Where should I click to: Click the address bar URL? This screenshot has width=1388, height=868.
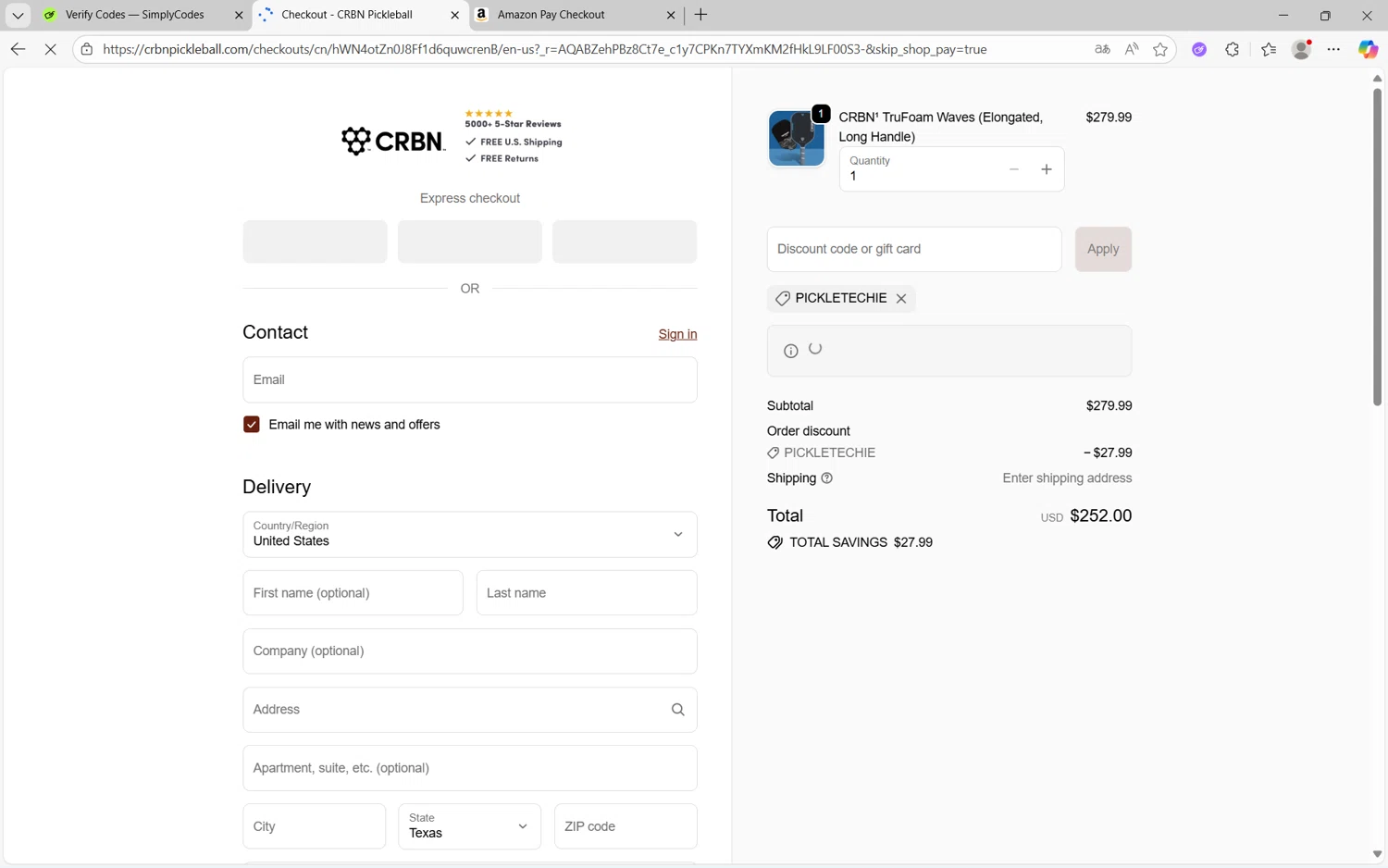[545, 49]
